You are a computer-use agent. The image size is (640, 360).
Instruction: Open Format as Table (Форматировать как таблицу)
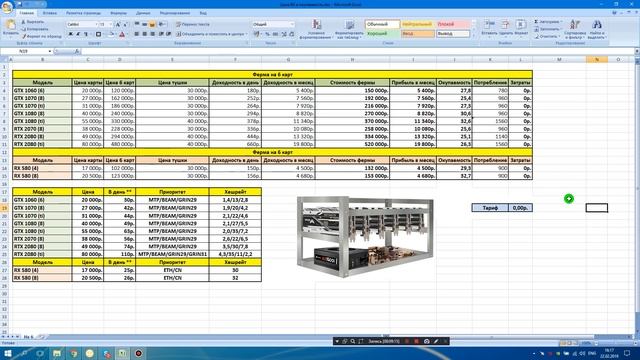(349, 29)
